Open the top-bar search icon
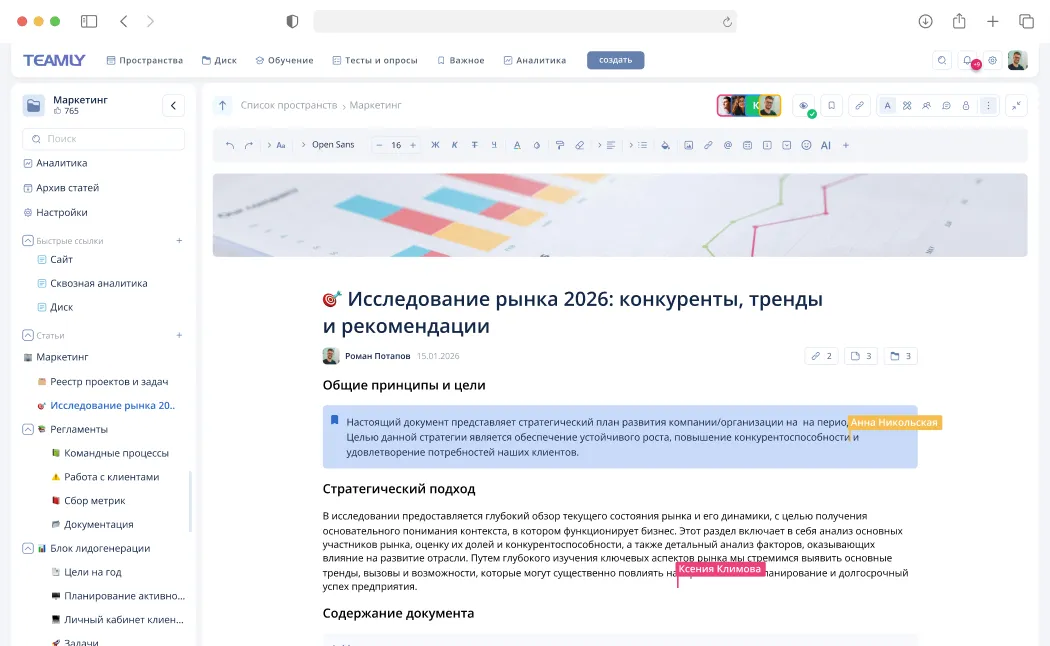The width and height of the screenshot is (1050, 646). pyautogui.click(x=942, y=60)
